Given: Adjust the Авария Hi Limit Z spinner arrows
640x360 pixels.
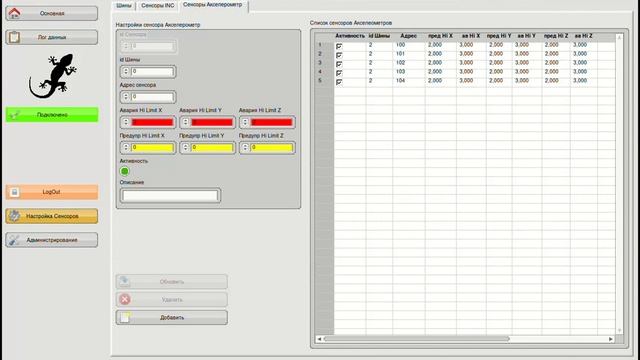Looking at the screenshot, I should click(245, 122).
